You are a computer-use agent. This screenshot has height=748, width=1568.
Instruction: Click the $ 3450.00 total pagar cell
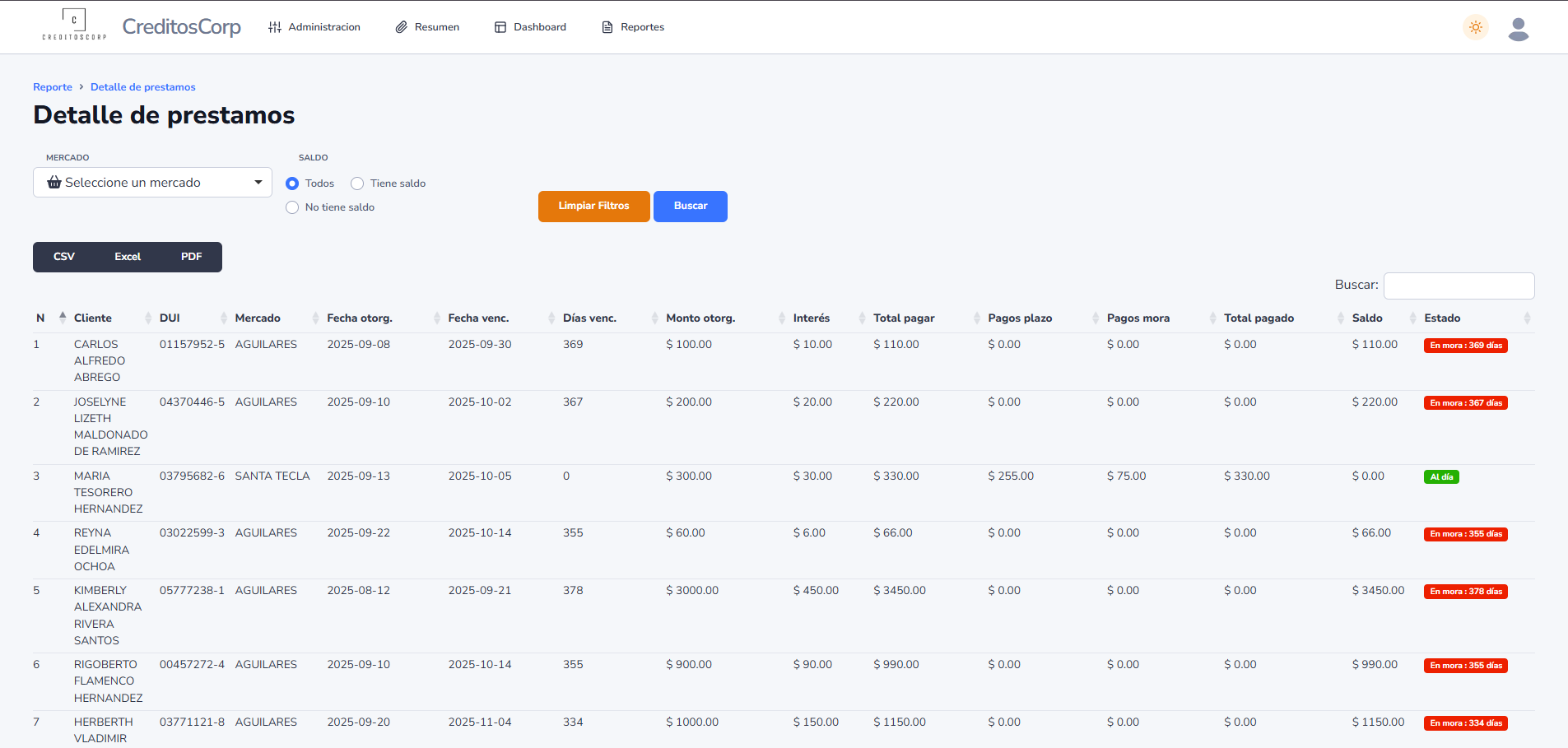click(900, 591)
